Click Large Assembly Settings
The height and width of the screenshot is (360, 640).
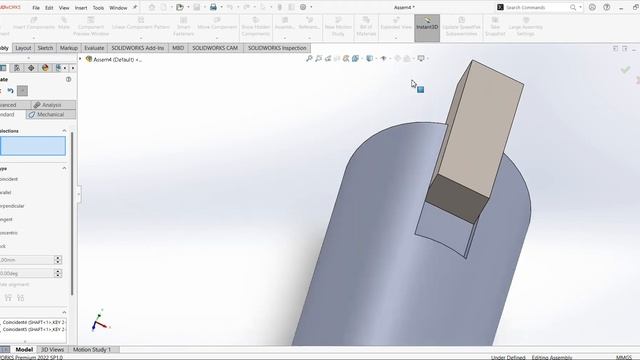(x=525, y=27)
